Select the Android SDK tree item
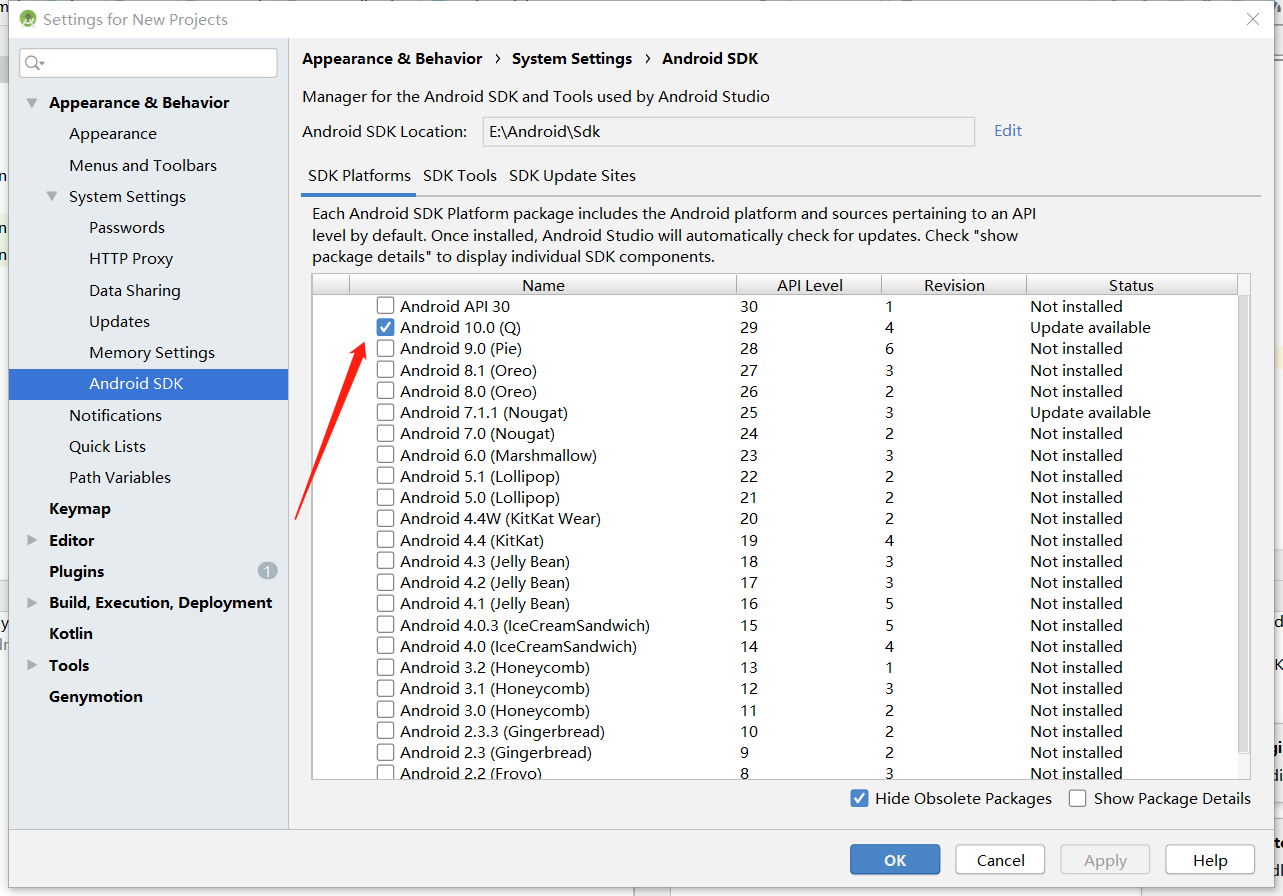 [148, 384]
